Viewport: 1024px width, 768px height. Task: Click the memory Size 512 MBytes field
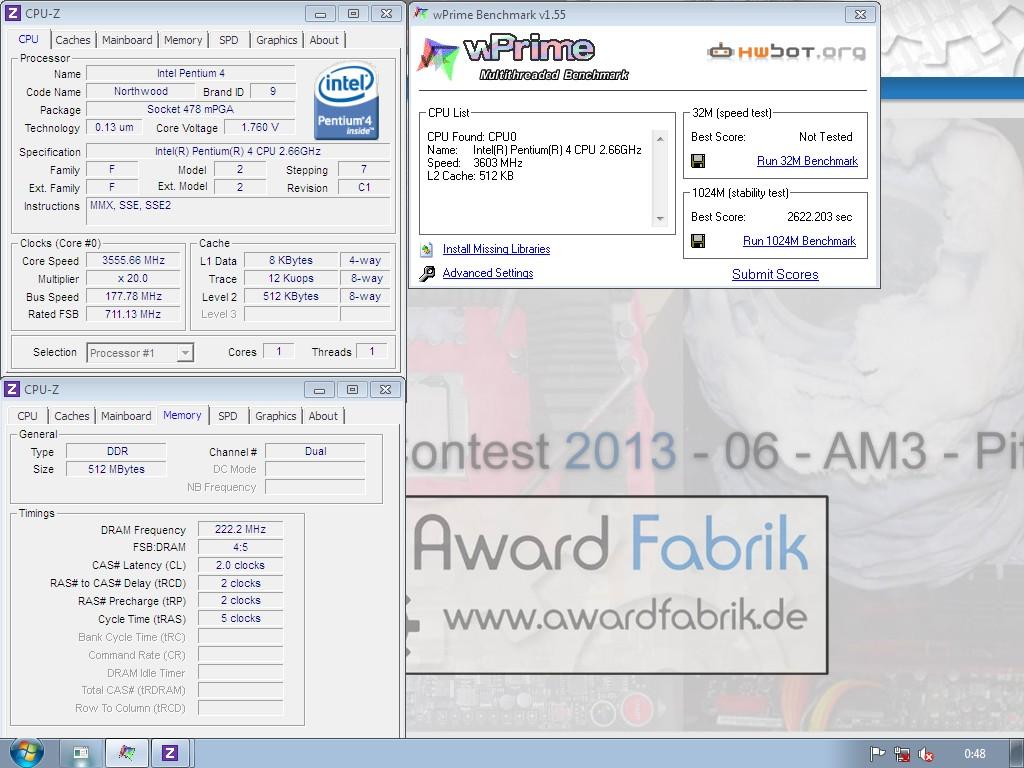(117, 469)
